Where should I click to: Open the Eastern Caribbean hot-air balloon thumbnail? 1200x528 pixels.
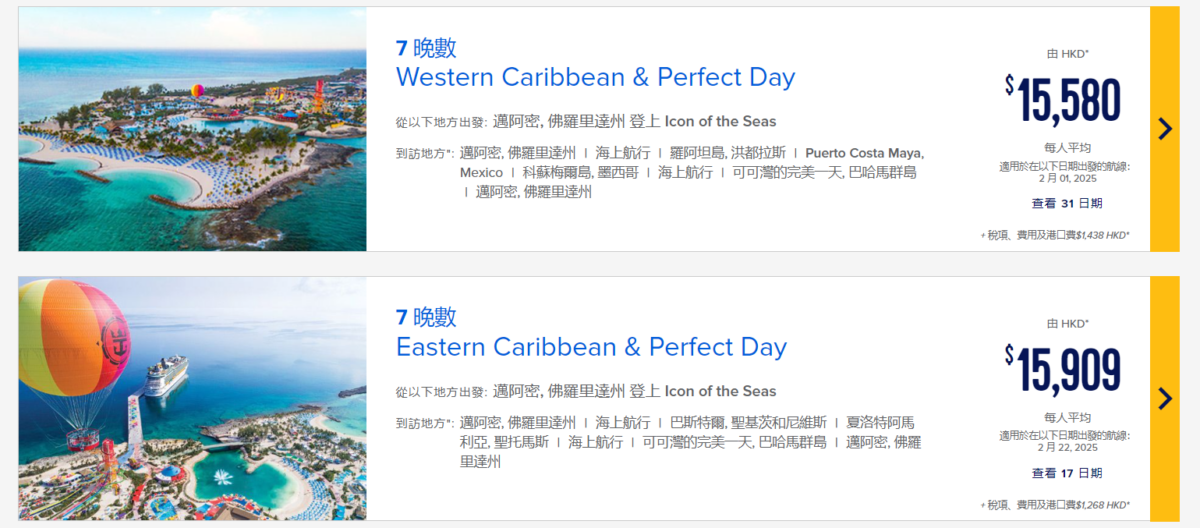(192, 398)
